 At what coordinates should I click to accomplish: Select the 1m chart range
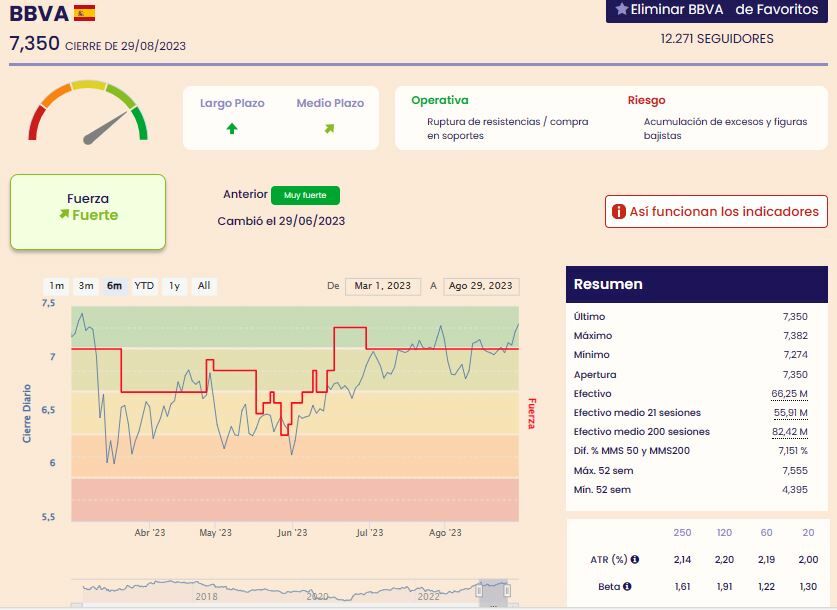57,286
